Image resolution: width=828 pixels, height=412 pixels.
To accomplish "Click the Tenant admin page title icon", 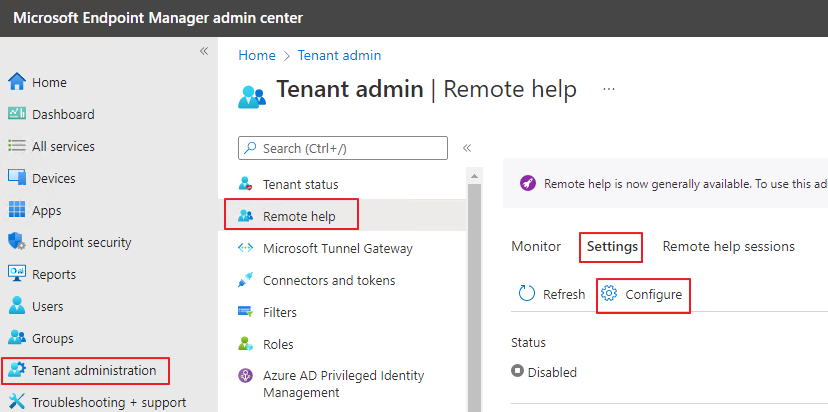I will point(252,97).
